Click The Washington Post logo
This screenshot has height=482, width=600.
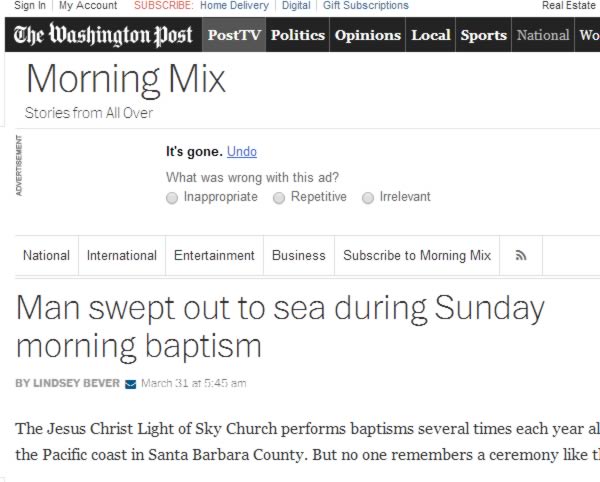[x=103, y=35]
